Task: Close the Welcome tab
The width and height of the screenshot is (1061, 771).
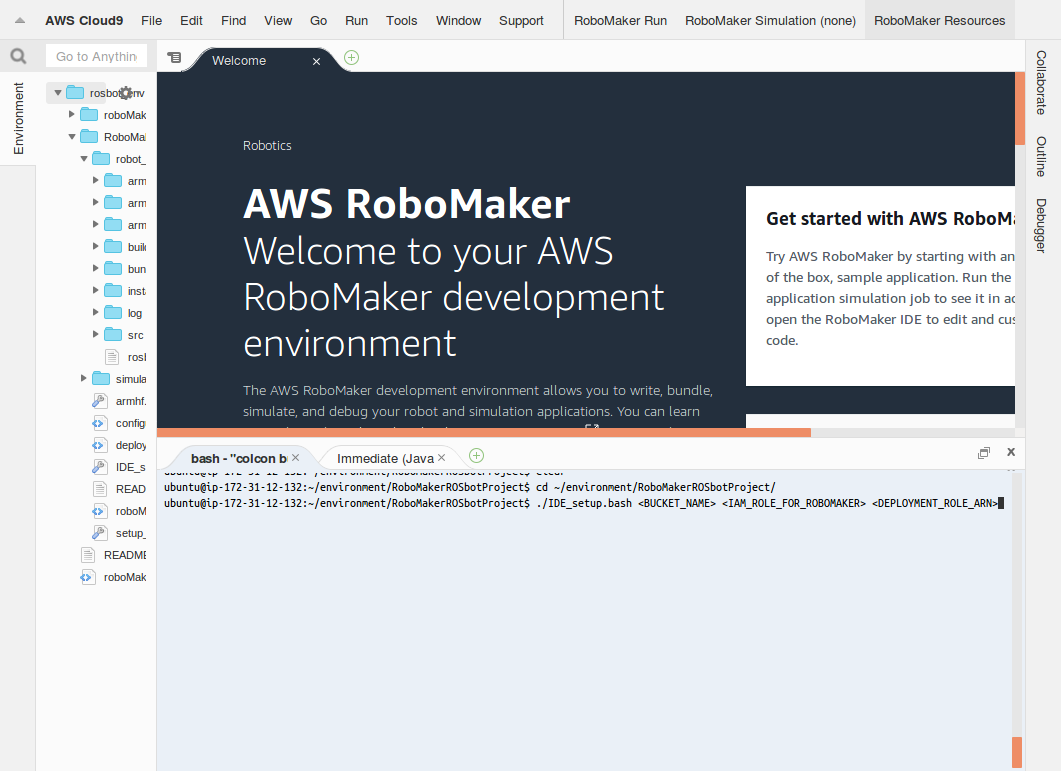Action: coord(316,61)
